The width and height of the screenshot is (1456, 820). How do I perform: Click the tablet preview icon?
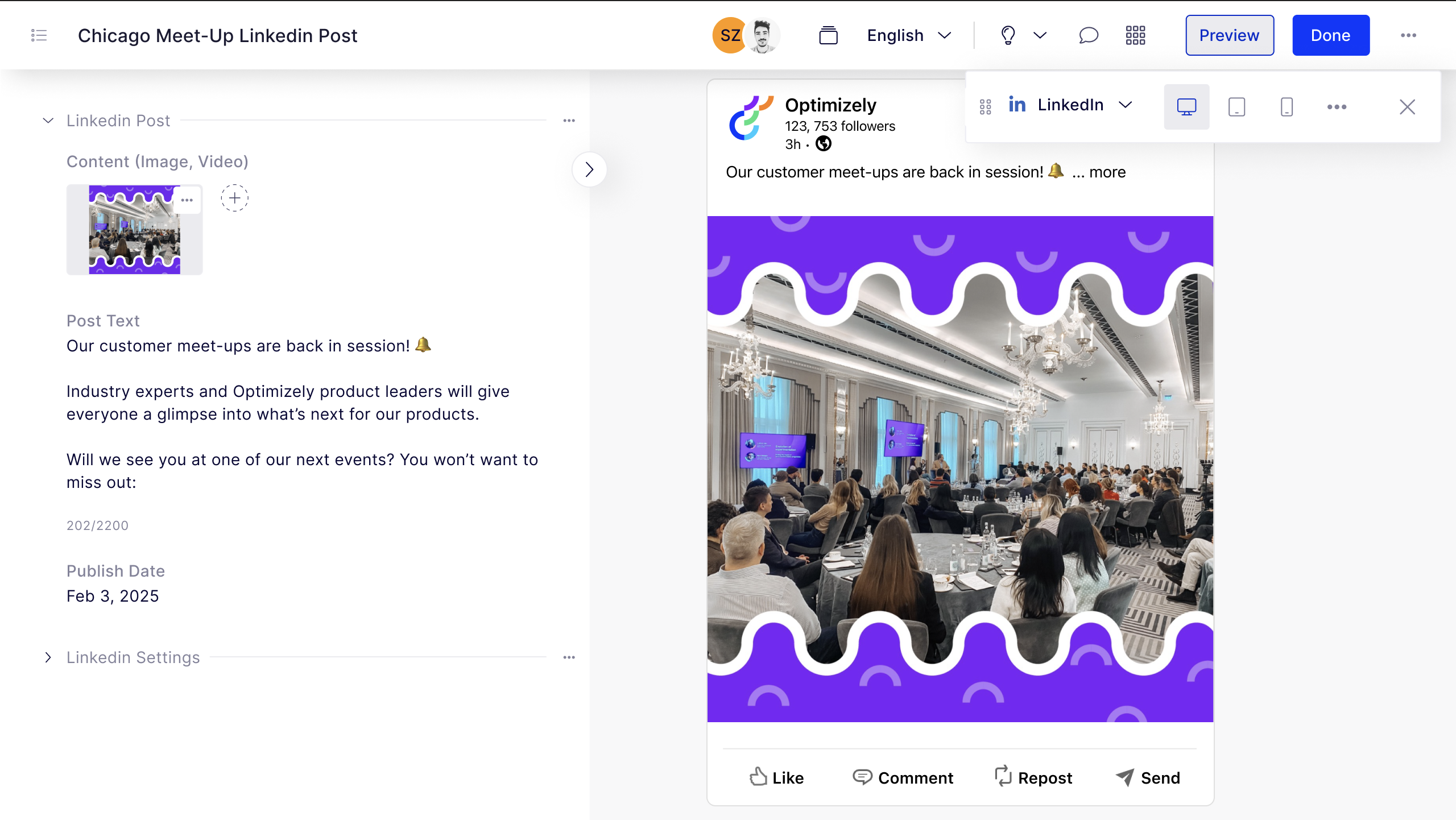pyautogui.click(x=1236, y=106)
